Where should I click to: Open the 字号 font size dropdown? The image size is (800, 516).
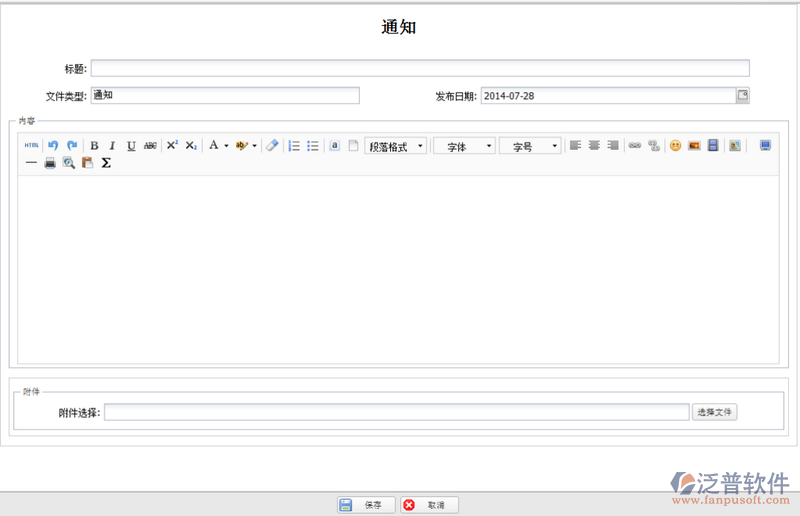click(530, 146)
